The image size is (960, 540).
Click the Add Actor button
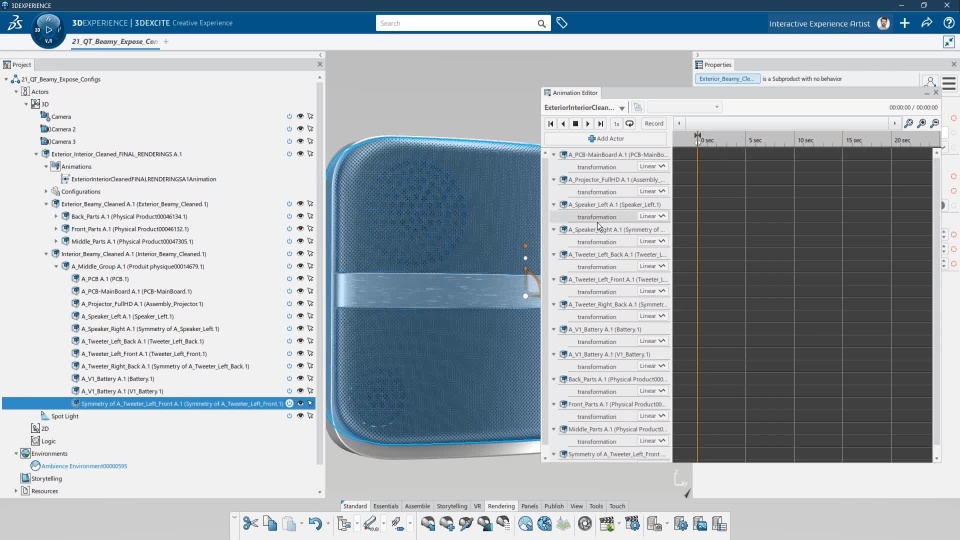point(606,139)
